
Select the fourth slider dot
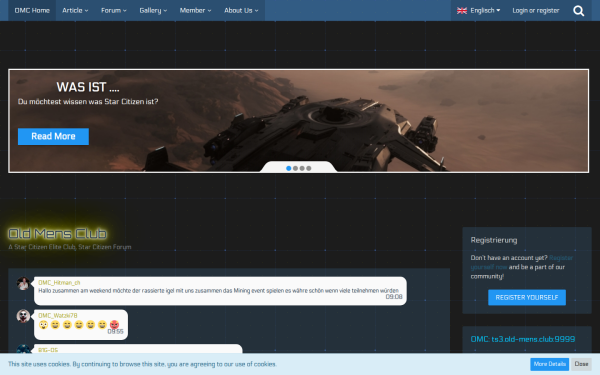pyautogui.click(x=309, y=168)
